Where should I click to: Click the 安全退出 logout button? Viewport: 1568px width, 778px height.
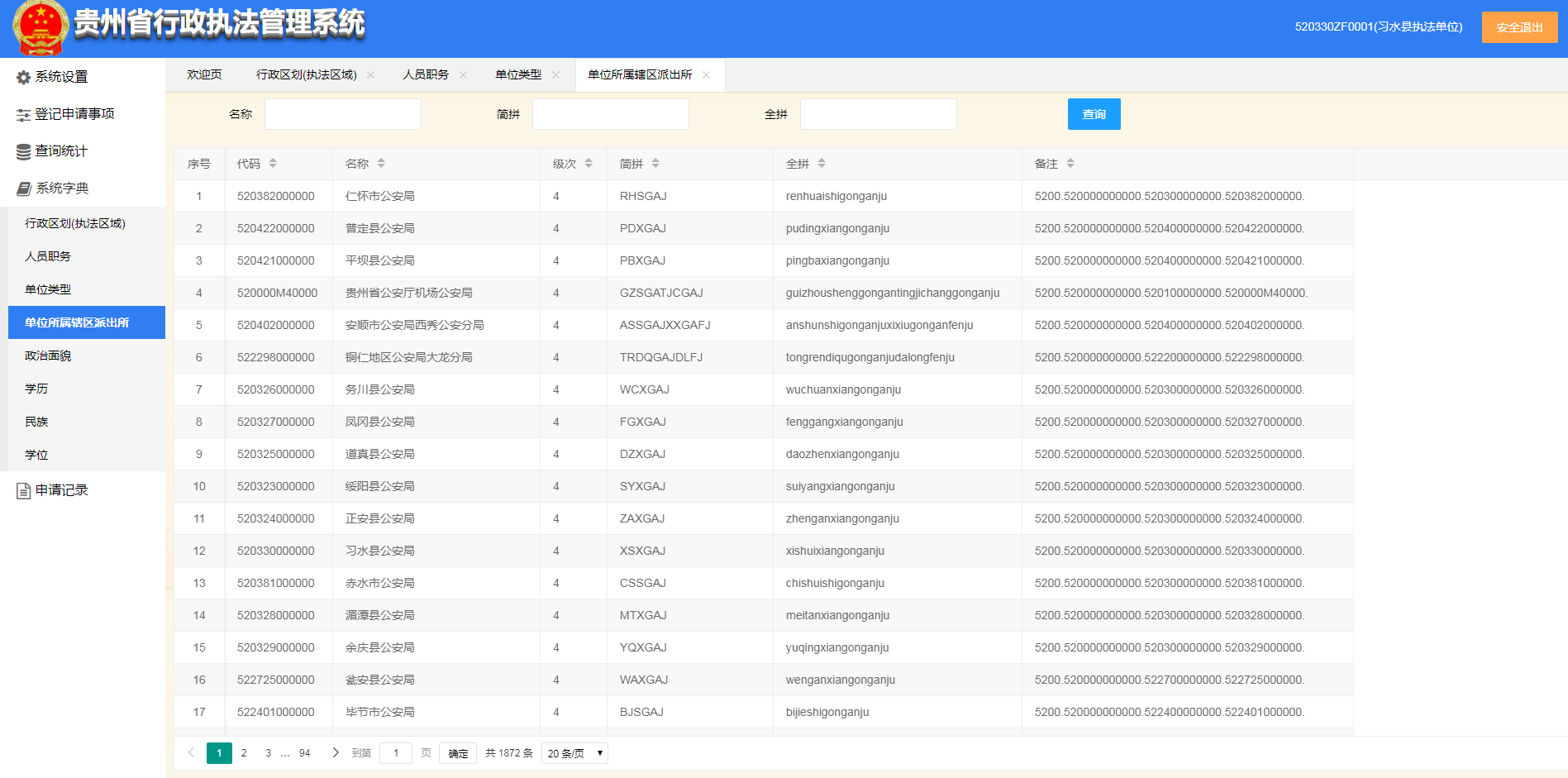point(1519,27)
